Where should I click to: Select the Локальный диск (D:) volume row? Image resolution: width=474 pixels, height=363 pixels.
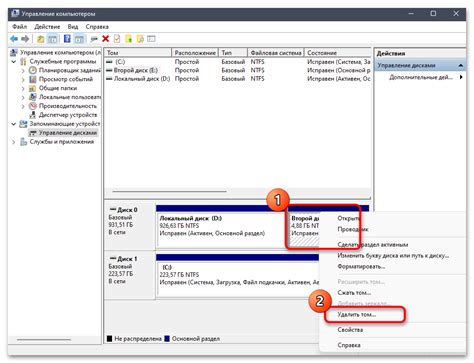[x=238, y=79]
